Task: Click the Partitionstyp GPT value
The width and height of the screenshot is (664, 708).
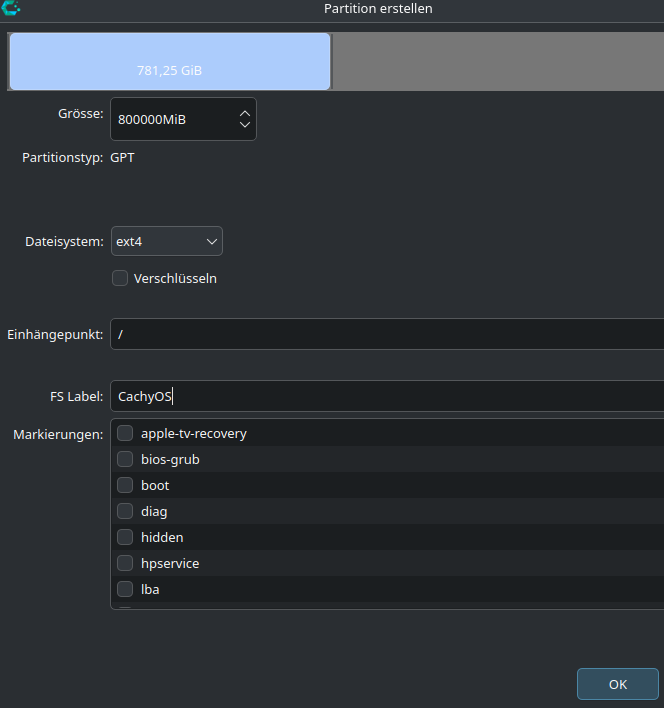Action: coord(122,158)
